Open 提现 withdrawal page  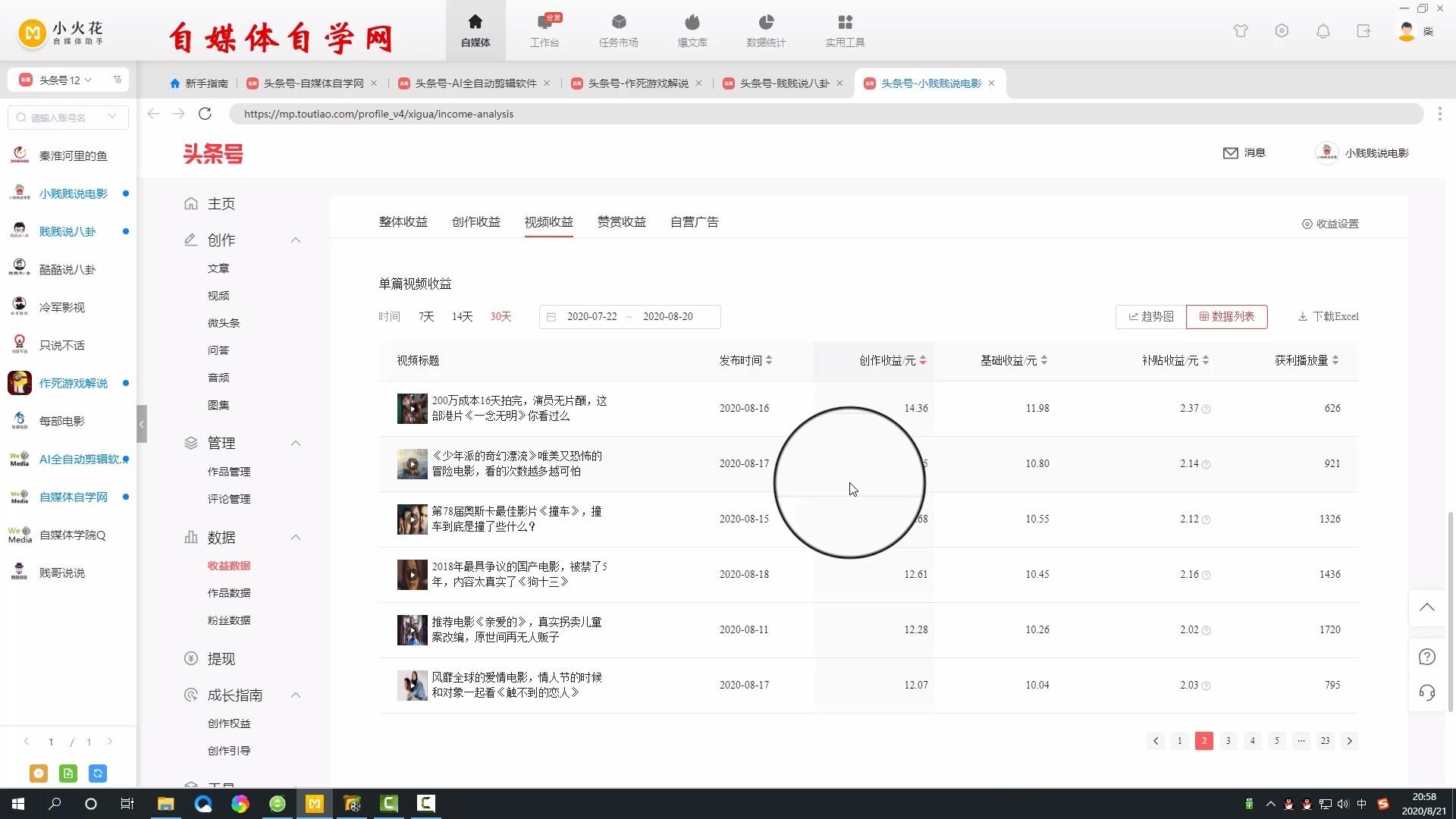[x=221, y=659]
